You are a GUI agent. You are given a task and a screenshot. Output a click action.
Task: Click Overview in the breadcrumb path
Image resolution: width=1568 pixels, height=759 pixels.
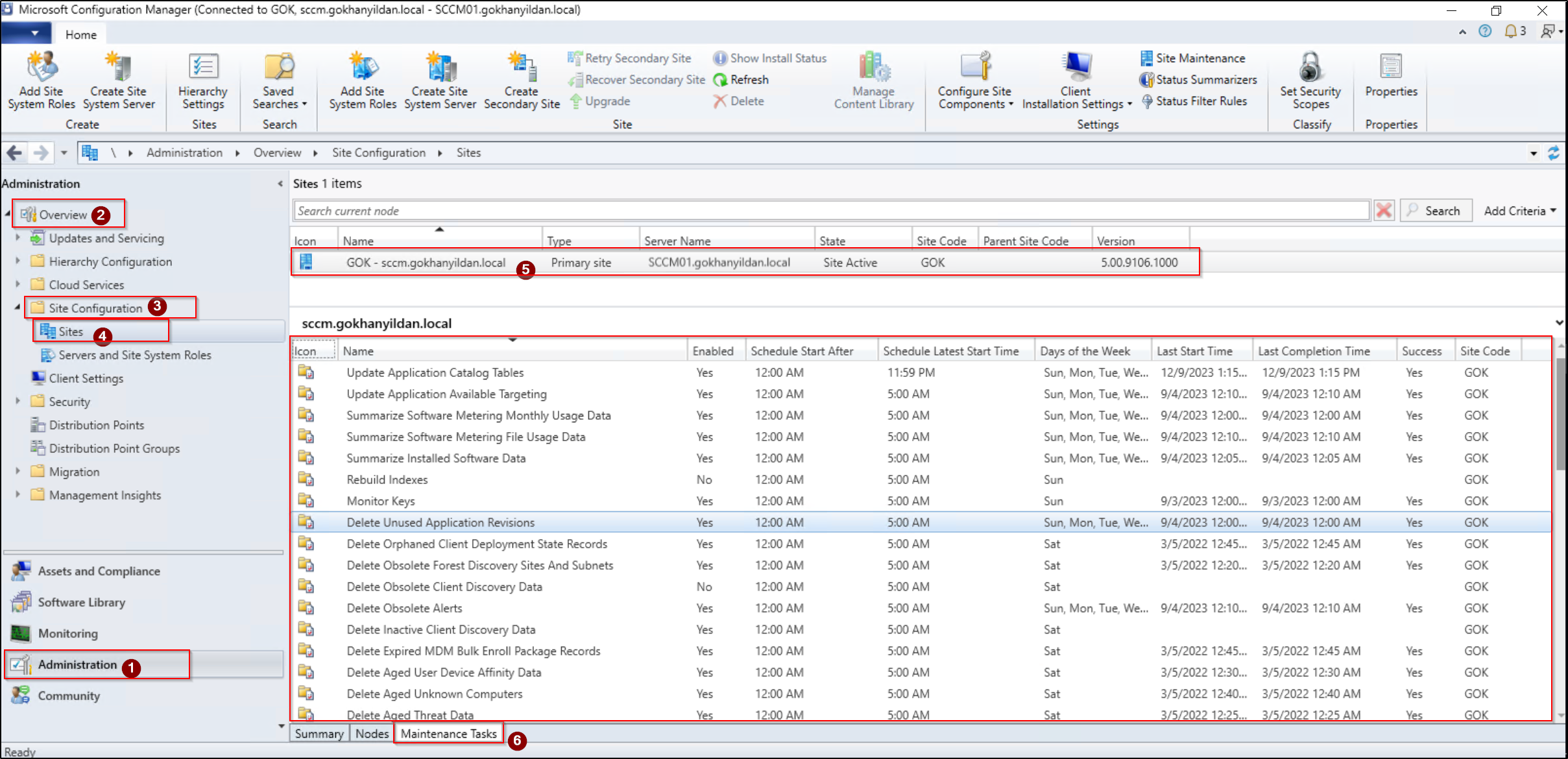coord(277,153)
